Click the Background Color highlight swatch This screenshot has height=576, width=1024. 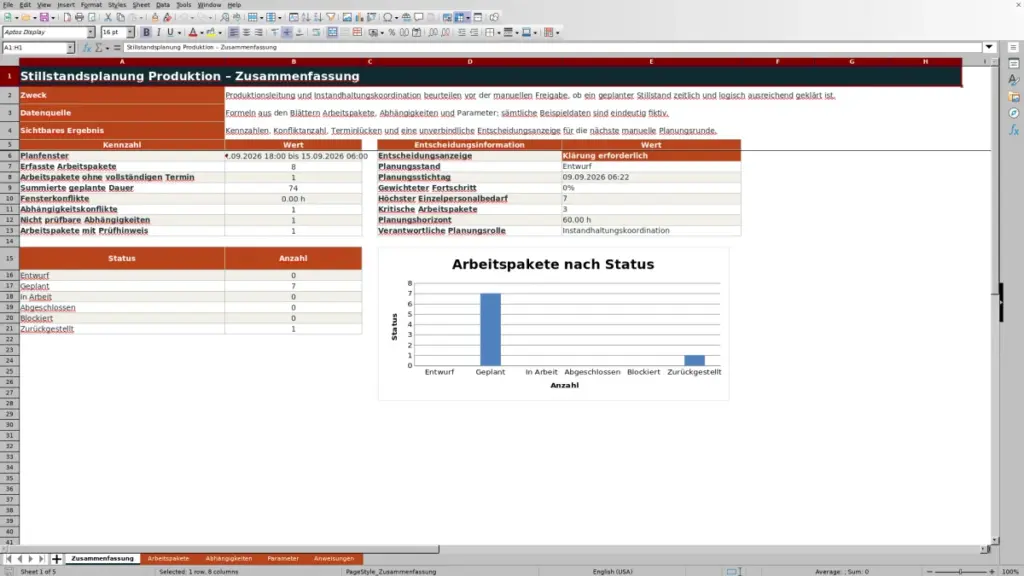[211, 32]
